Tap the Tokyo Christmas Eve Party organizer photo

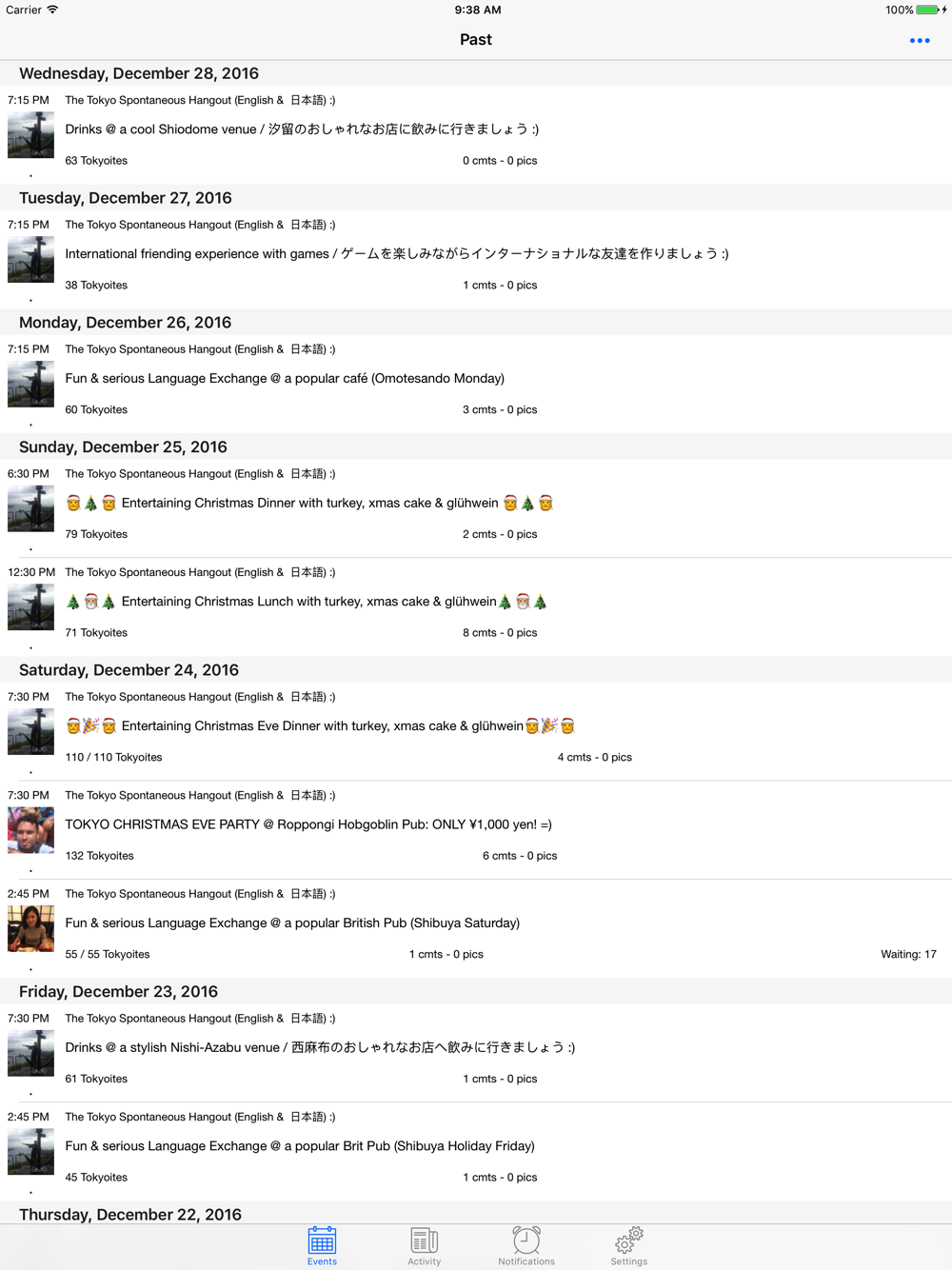(x=30, y=830)
